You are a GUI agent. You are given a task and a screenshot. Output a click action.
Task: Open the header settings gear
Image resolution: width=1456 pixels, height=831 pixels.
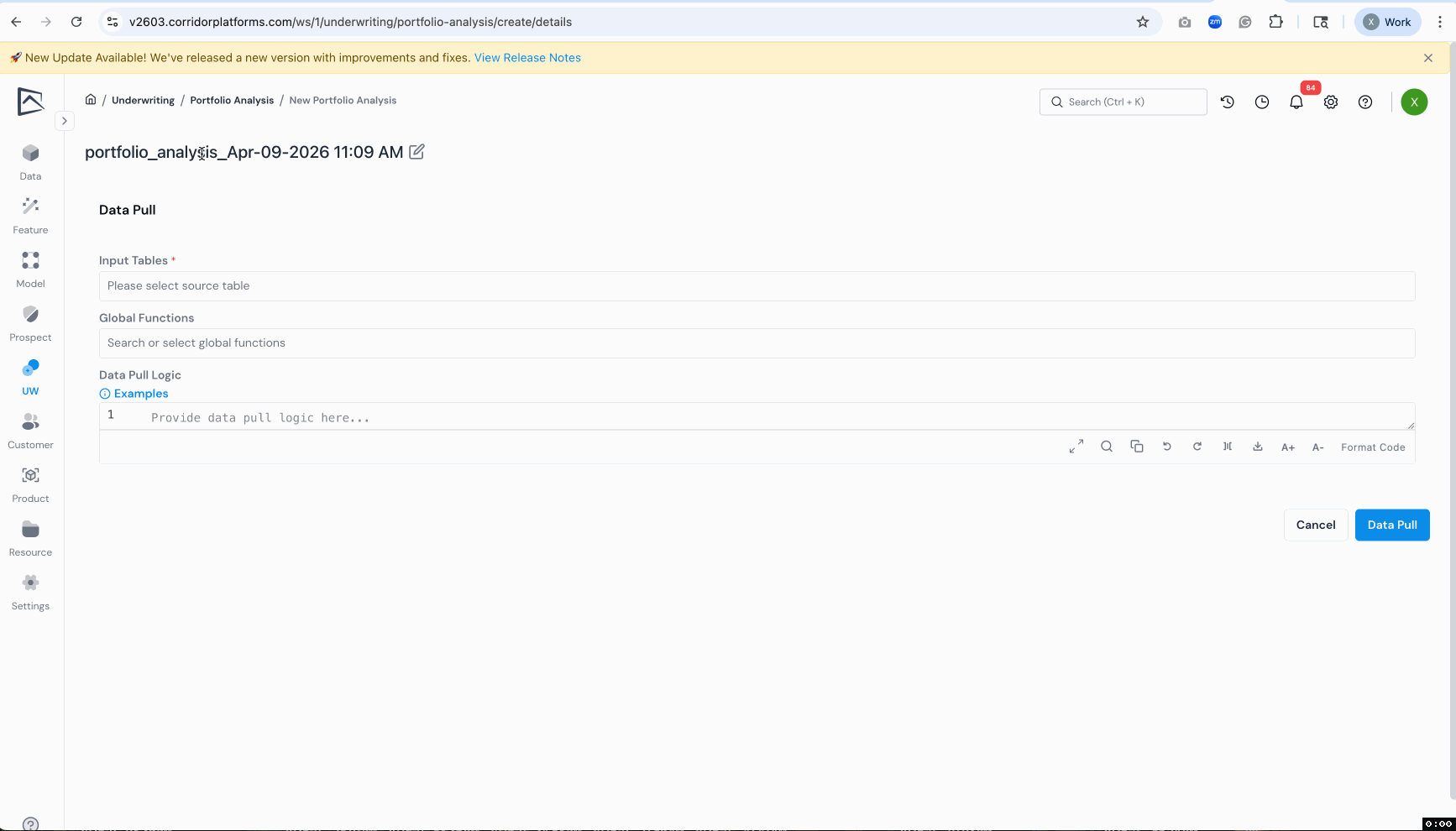tap(1331, 102)
